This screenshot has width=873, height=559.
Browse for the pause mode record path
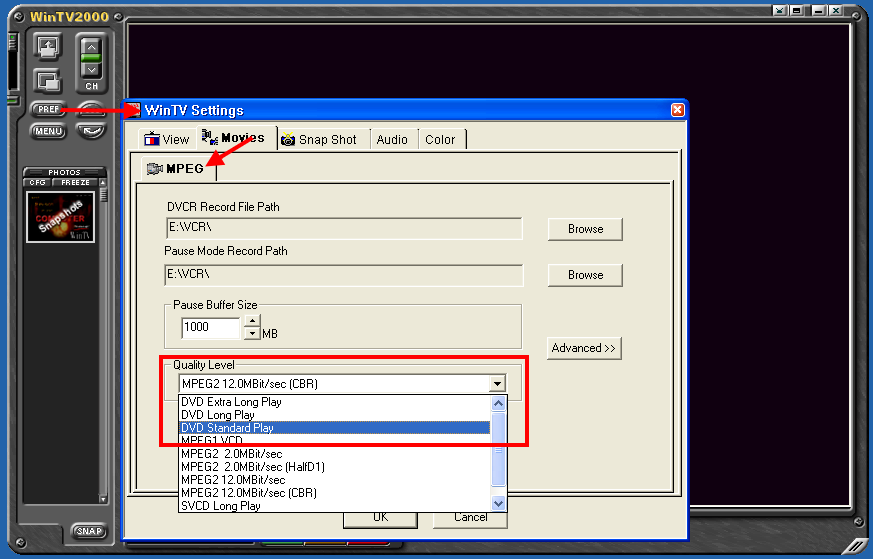(x=585, y=275)
